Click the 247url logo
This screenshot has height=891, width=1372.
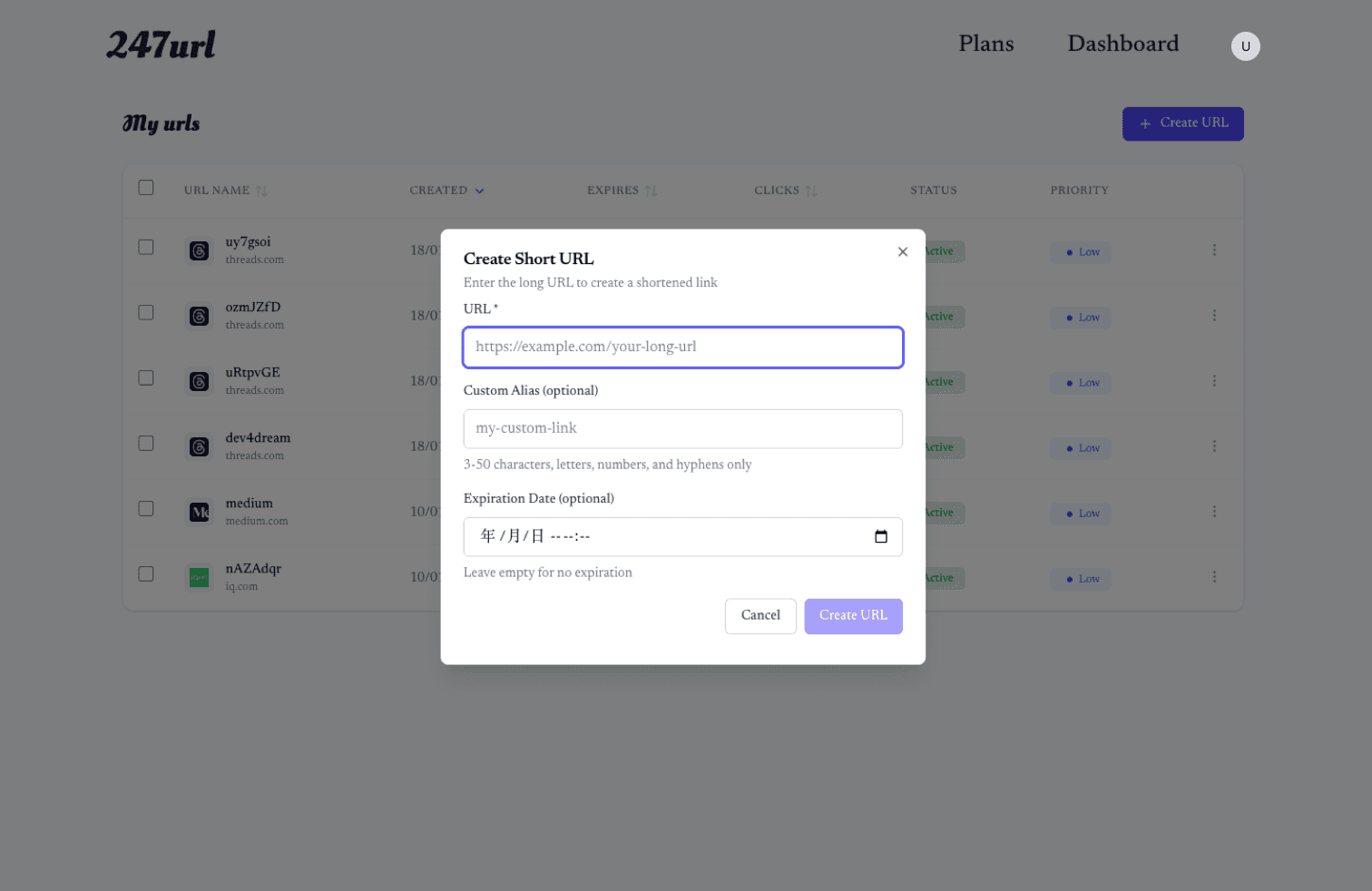(161, 44)
